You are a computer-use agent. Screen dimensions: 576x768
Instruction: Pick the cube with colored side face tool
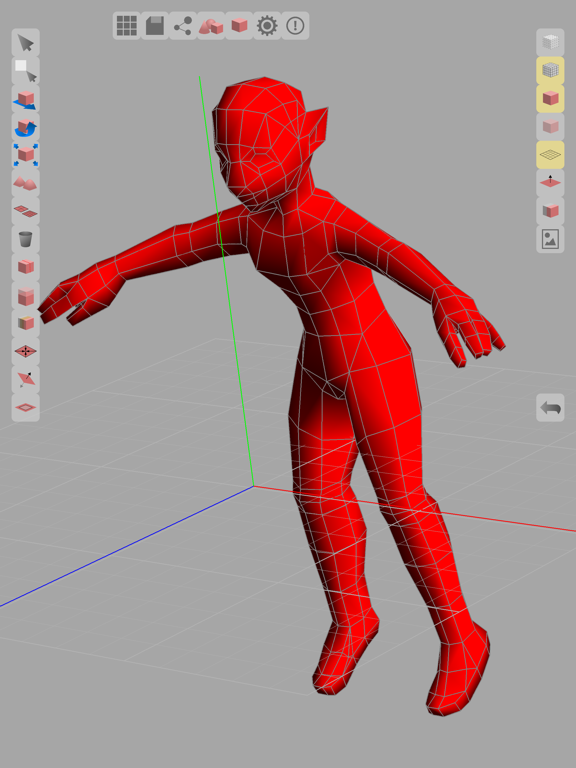[25, 323]
